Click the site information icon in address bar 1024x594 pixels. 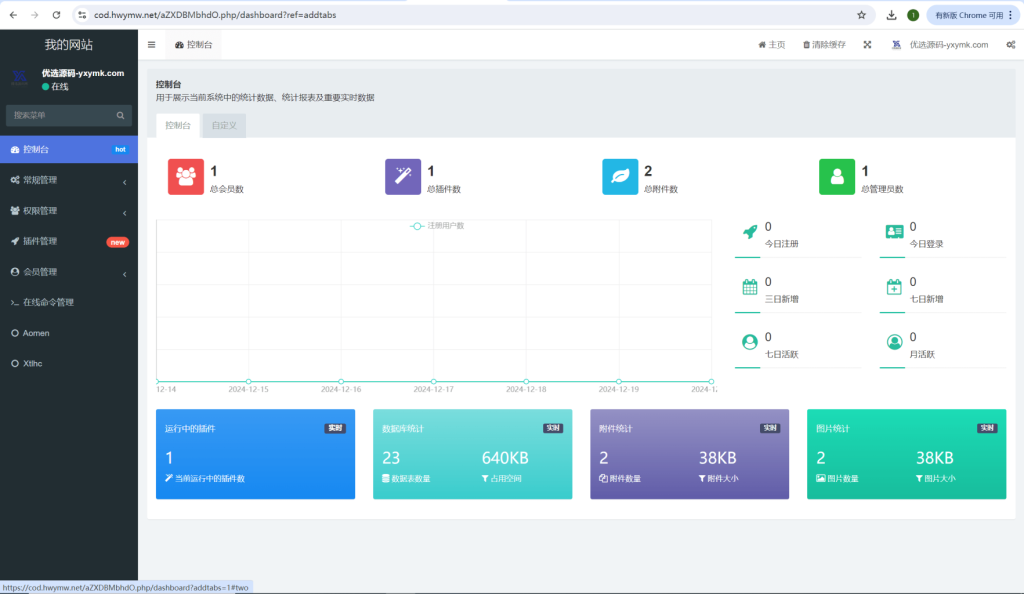point(82,15)
